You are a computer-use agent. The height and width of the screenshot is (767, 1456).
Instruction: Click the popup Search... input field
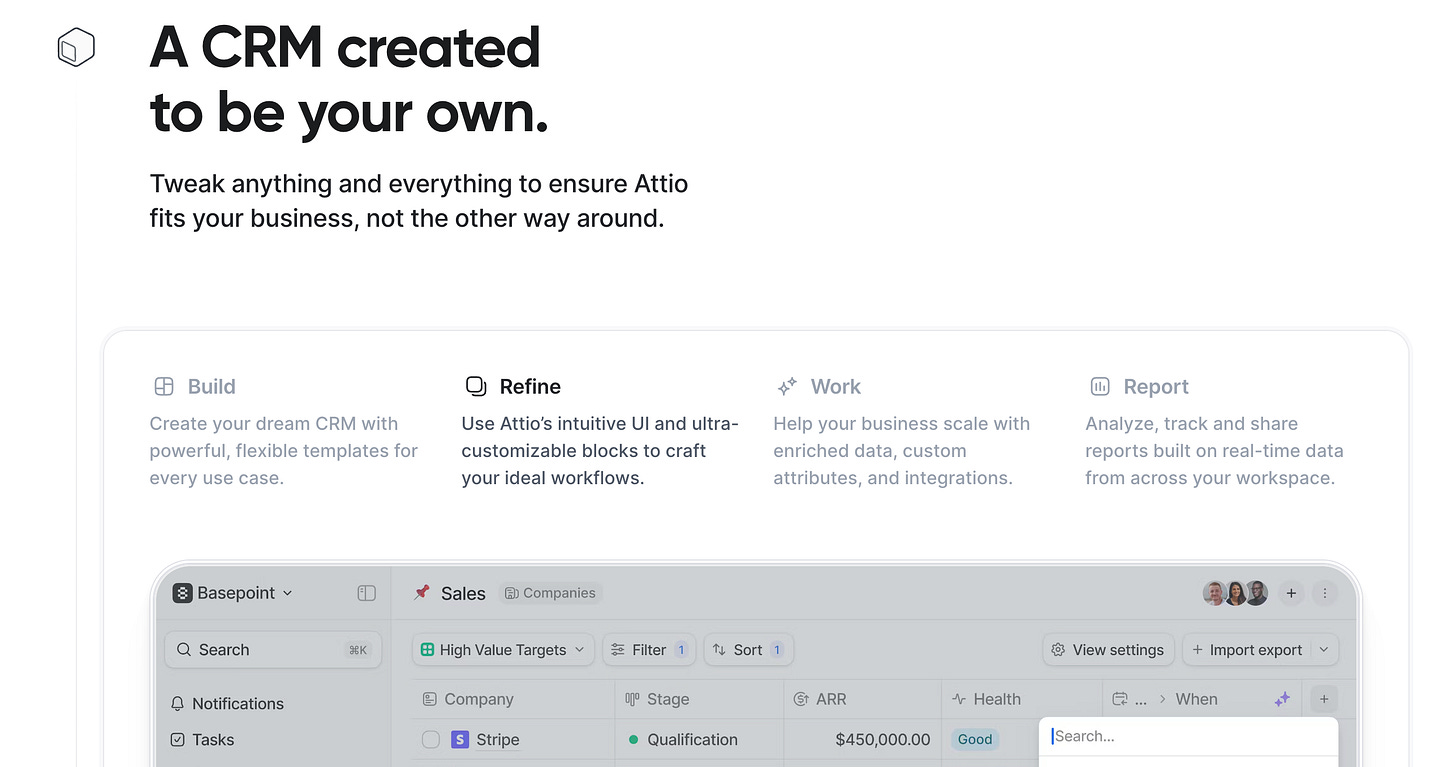click(x=1189, y=736)
